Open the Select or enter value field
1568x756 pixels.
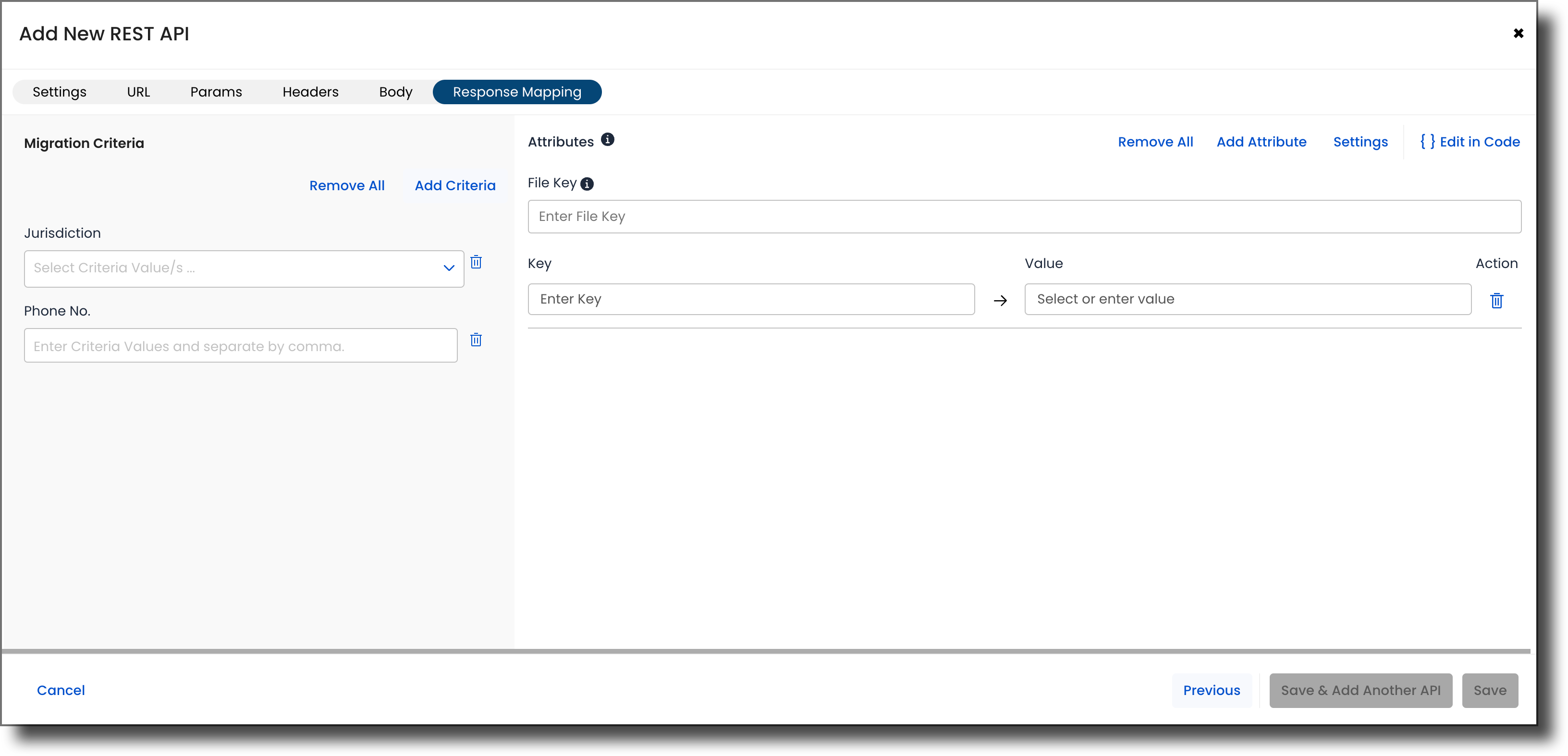pyautogui.click(x=1248, y=299)
